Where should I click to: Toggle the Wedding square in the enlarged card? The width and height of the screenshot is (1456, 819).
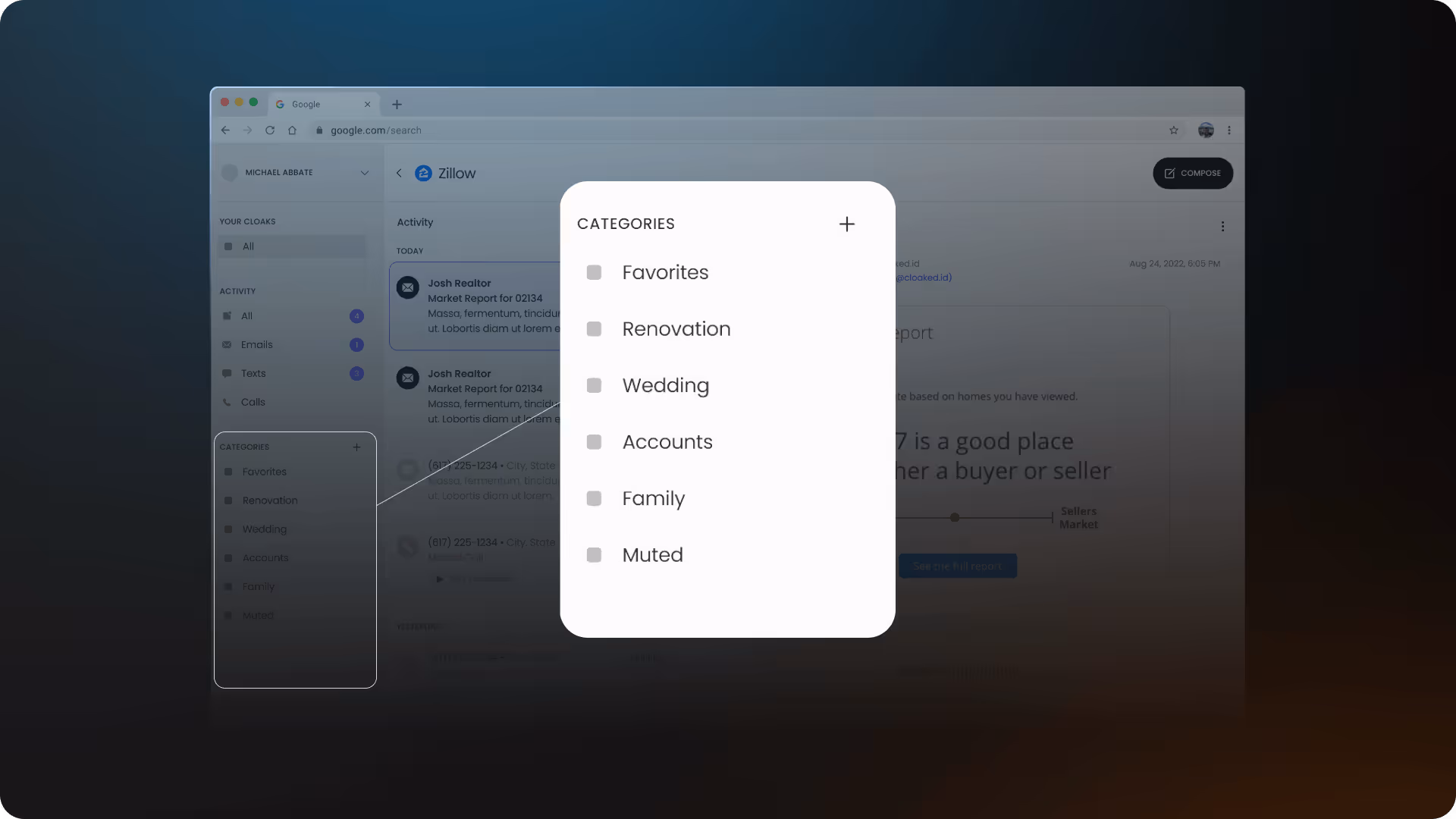594,385
